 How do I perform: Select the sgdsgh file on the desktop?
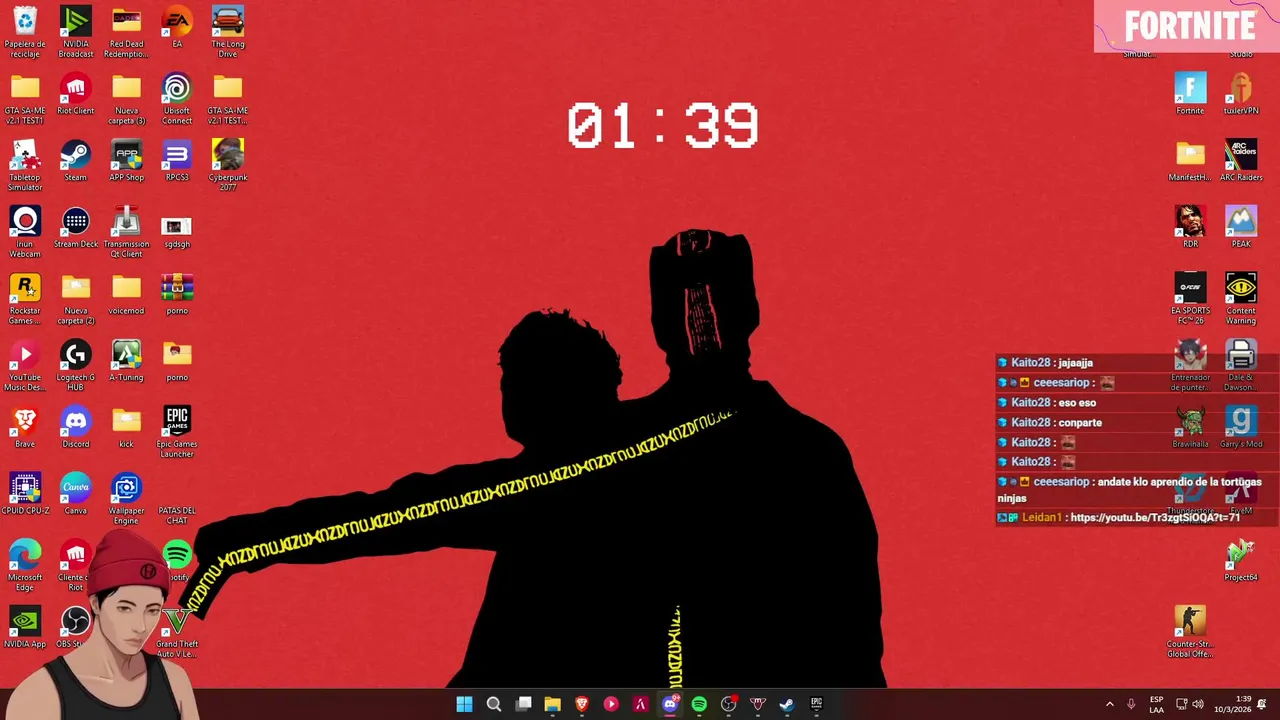(177, 232)
